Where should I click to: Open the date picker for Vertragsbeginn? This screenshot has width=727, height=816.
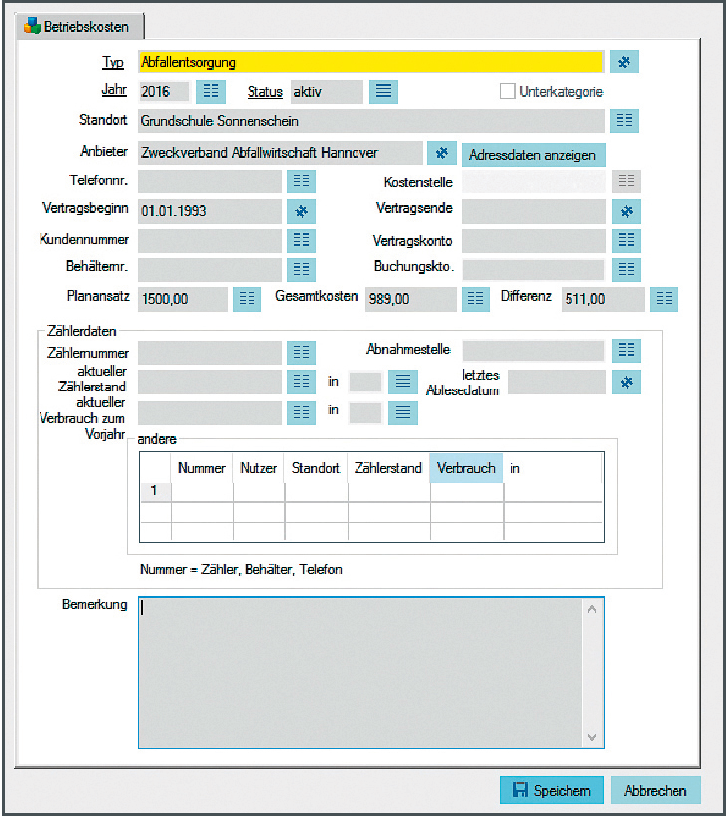click(x=301, y=211)
